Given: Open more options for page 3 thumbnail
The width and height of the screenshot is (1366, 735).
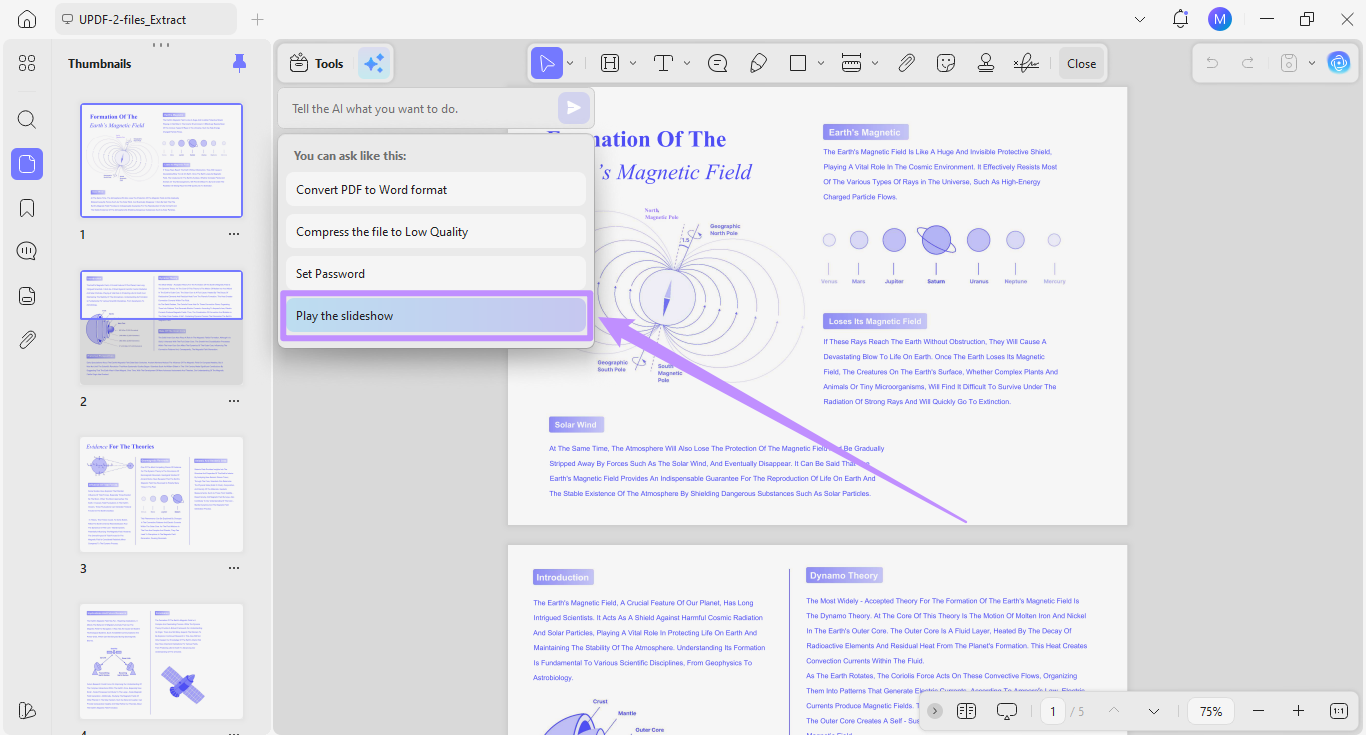Looking at the screenshot, I should click(234, 568).
